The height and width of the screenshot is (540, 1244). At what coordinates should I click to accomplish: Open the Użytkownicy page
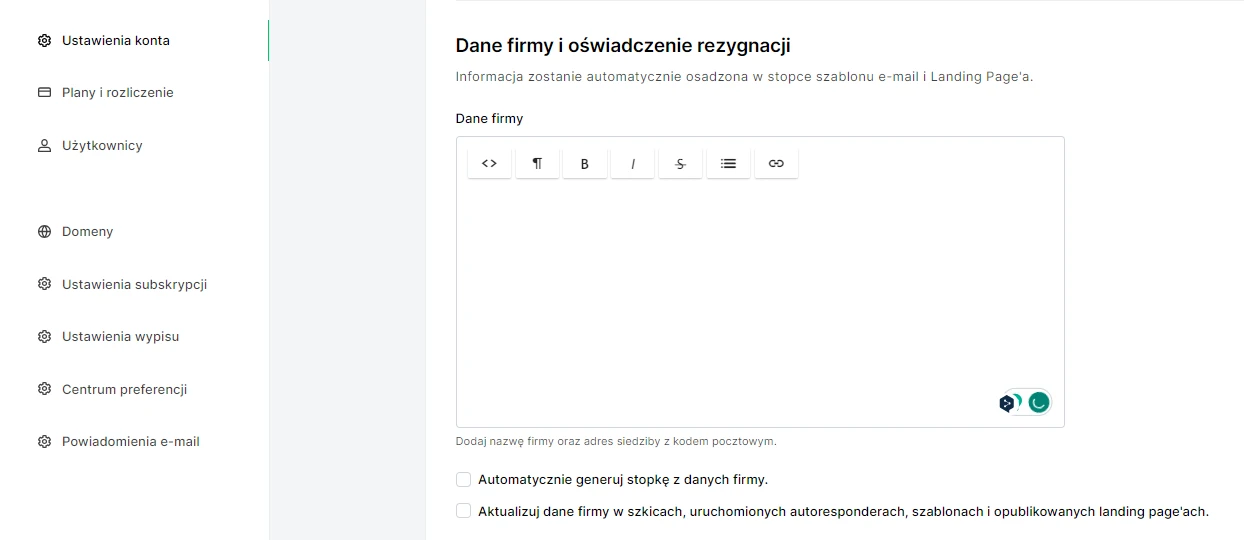102,146
